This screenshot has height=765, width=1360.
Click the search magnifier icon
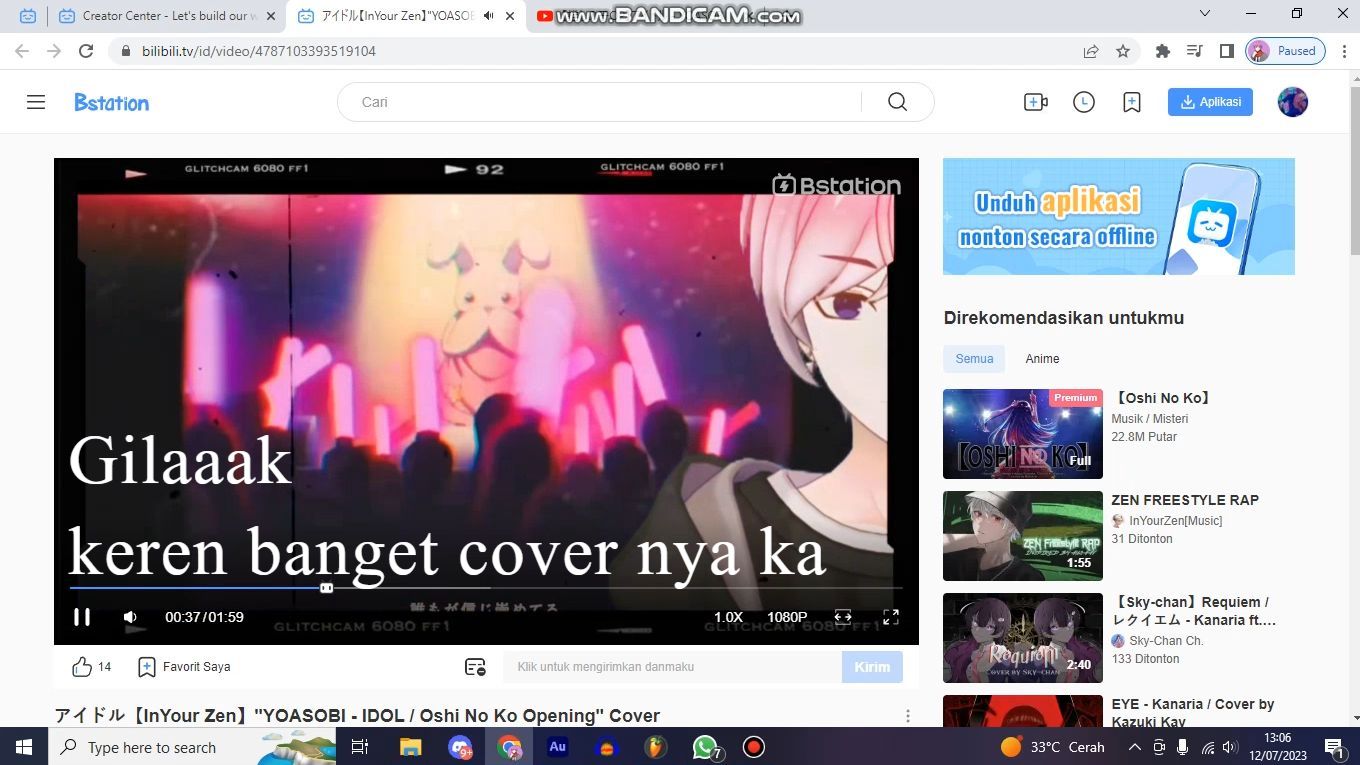point(897,102)
